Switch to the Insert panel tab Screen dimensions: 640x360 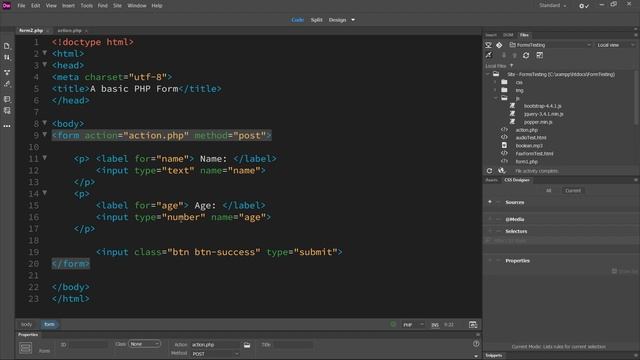[491, 35]
